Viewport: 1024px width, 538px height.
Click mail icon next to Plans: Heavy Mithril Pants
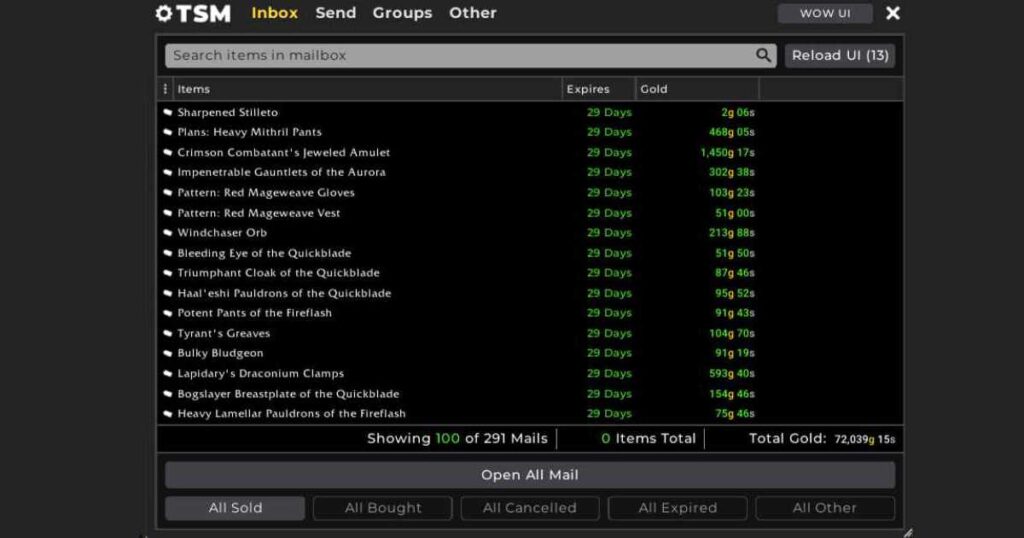tap(168, 132)
